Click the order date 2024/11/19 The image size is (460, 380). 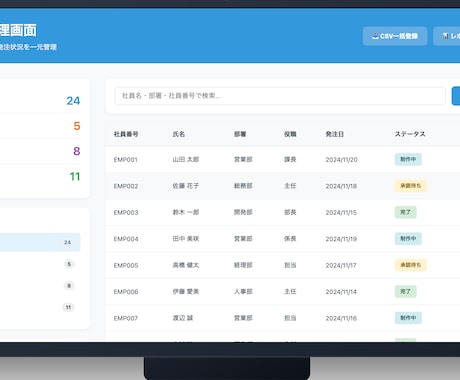341,239
